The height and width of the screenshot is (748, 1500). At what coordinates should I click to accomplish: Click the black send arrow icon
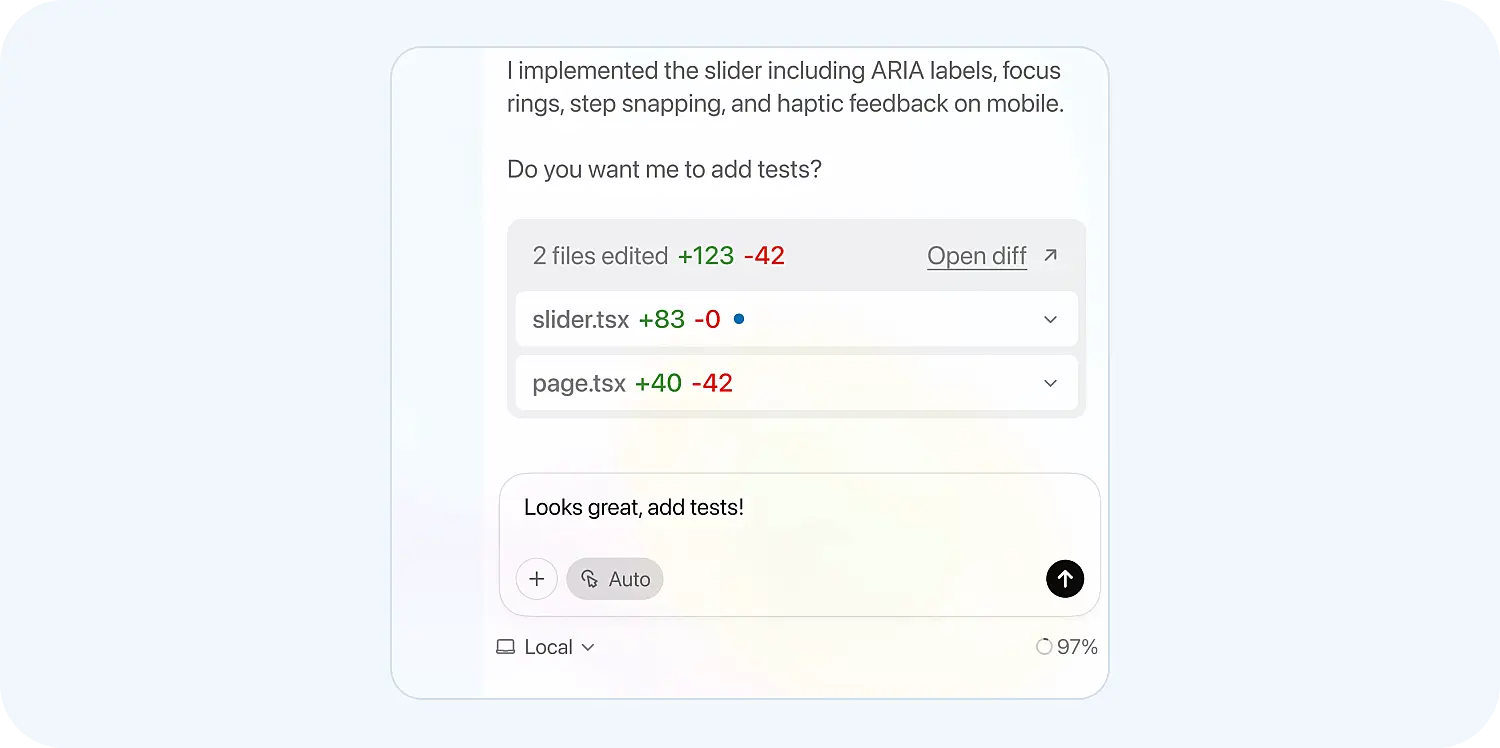click(1065, 579)
